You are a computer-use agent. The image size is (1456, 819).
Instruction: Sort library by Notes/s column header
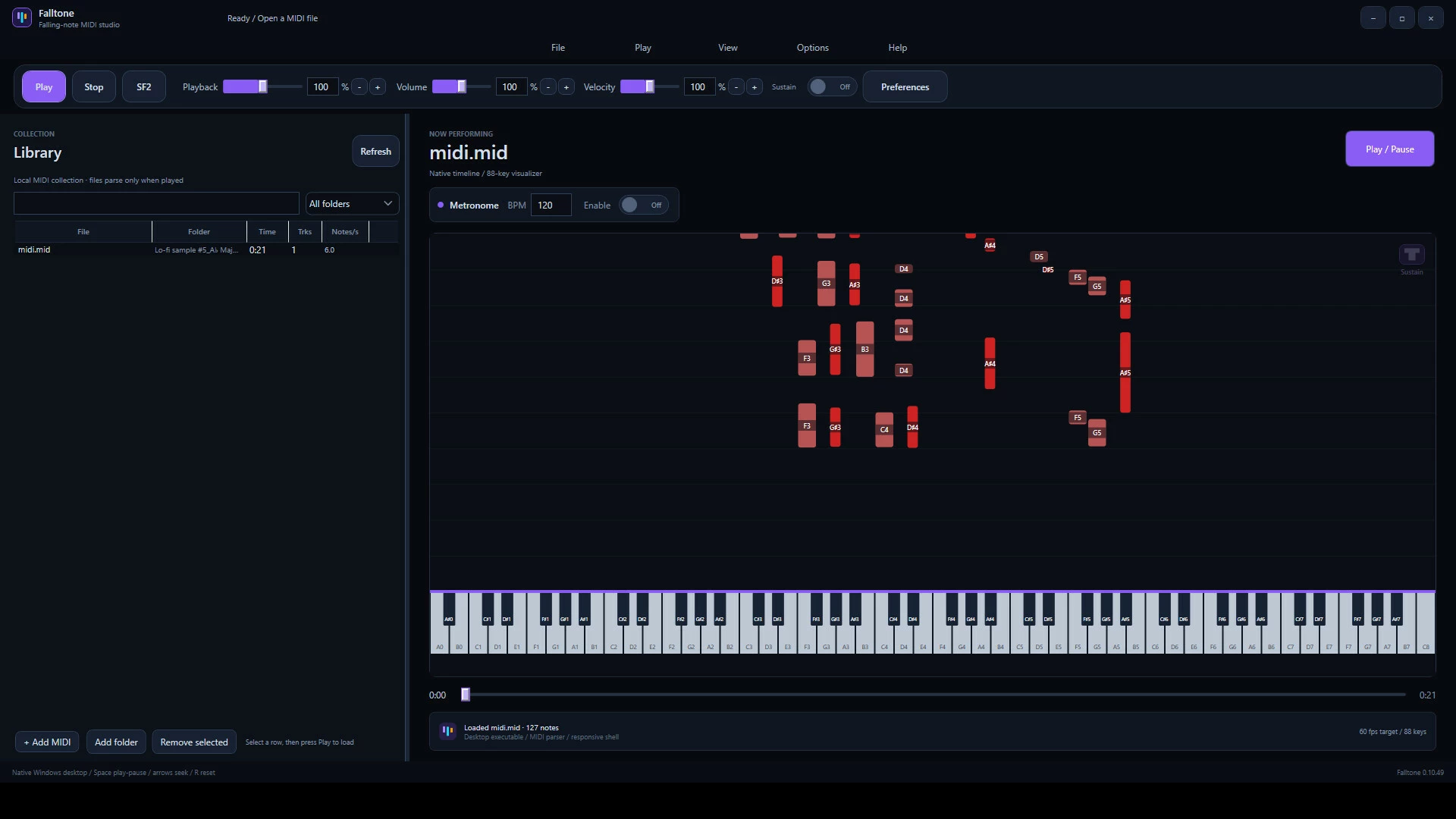[345, 232]
